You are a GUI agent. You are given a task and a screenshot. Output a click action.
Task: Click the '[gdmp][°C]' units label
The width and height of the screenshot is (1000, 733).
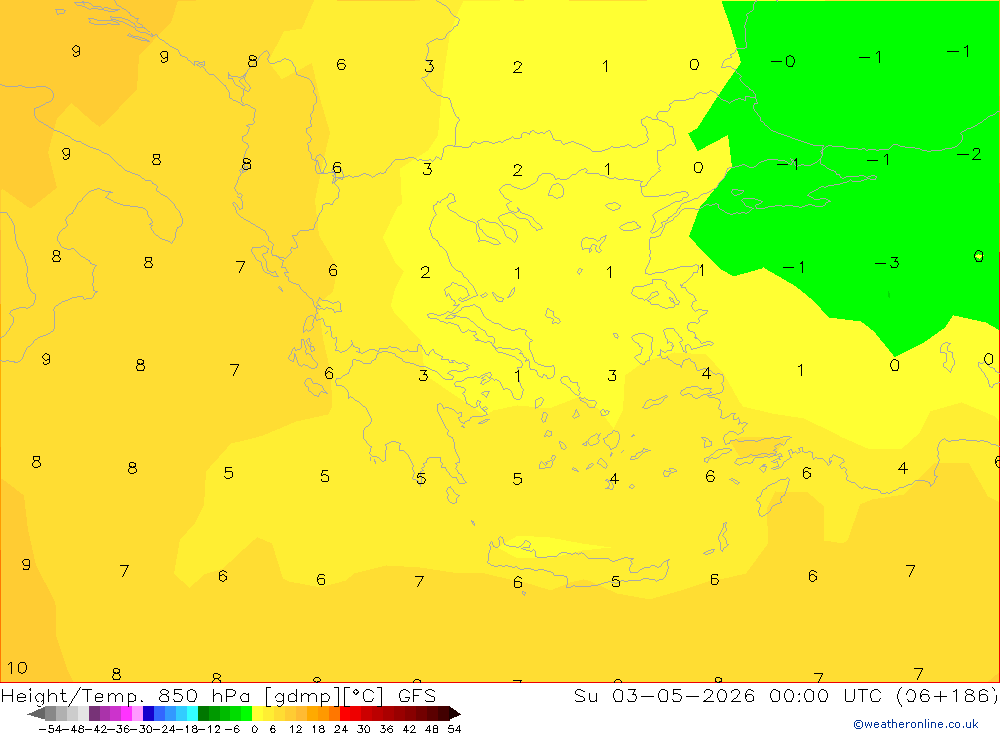click(x=325, y=696)
